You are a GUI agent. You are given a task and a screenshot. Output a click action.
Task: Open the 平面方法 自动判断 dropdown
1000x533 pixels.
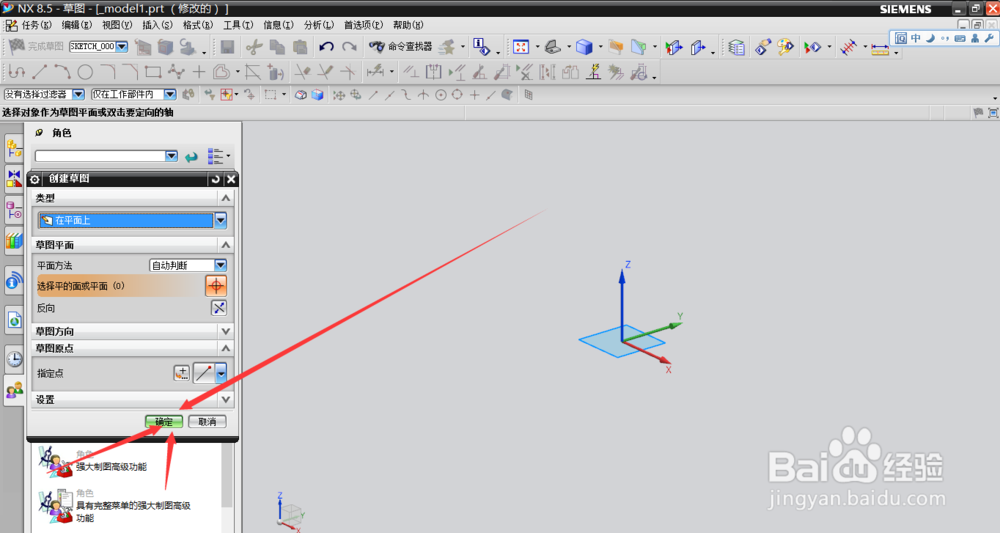click(x=220, y=265)
